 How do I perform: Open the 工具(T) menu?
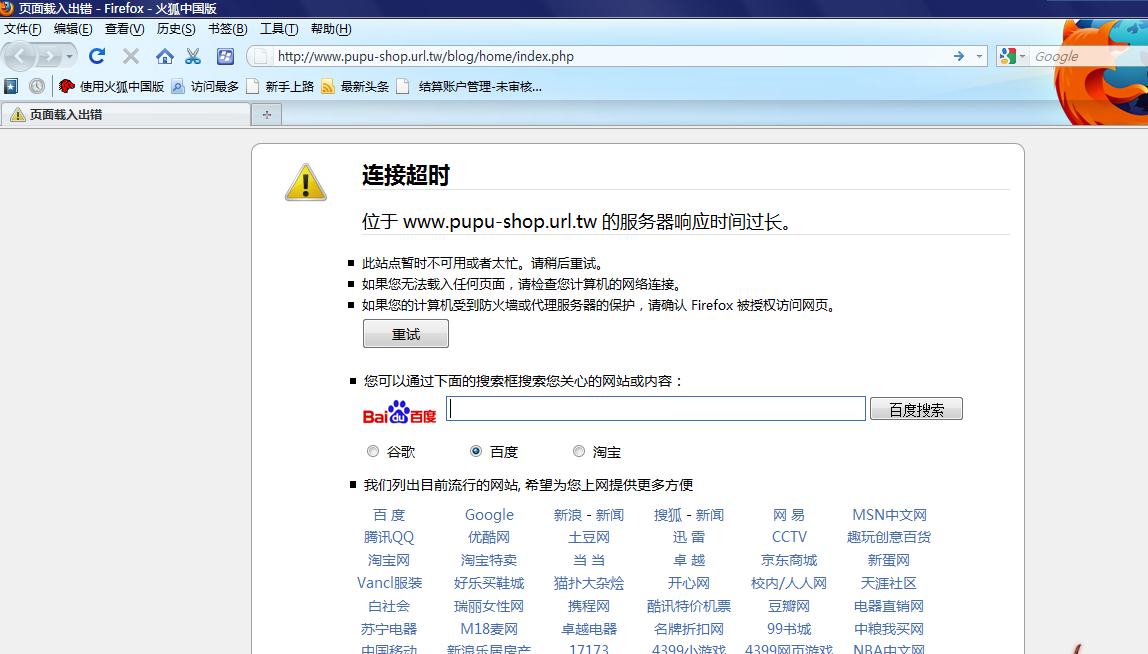click(x=279, y=29)
